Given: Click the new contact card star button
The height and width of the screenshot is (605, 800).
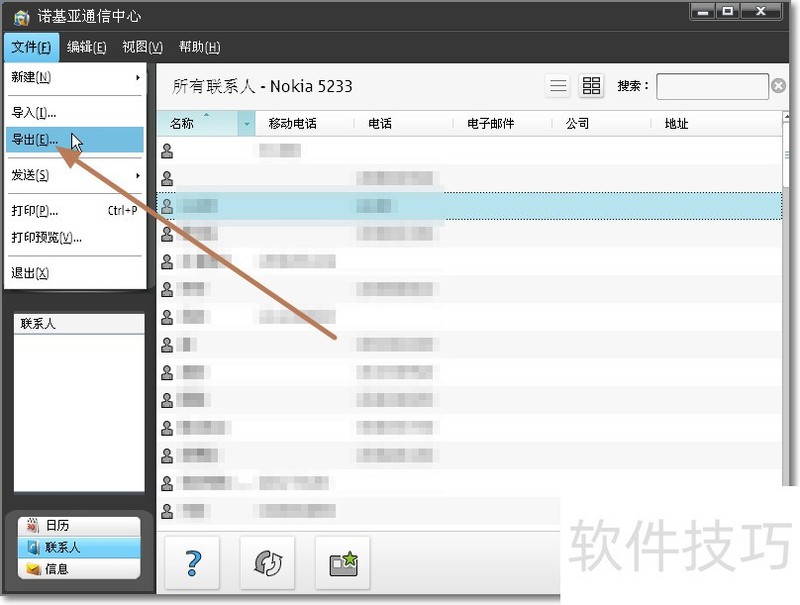Looking at the screenshot, I should point(342,563).
